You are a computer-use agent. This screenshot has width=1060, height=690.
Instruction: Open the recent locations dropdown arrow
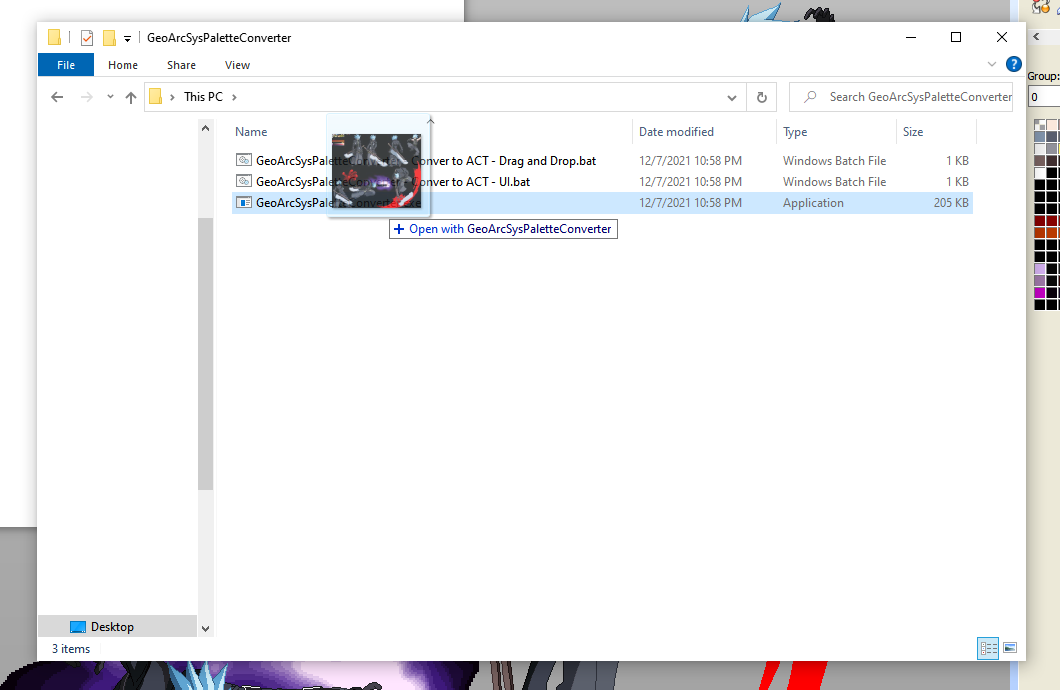coord(110,97)
